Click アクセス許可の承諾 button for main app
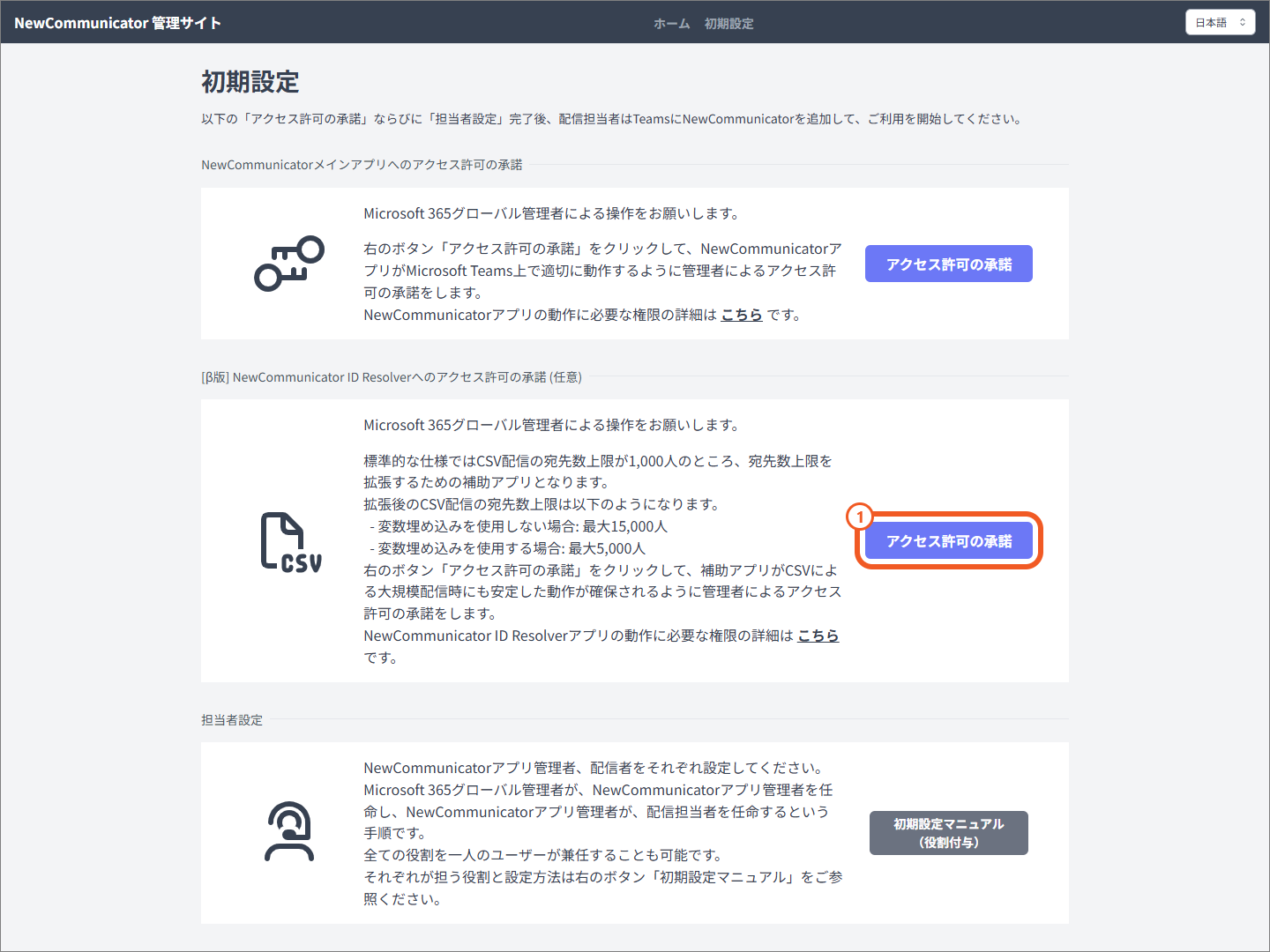 pyautogui.click(x=949, y=264)
